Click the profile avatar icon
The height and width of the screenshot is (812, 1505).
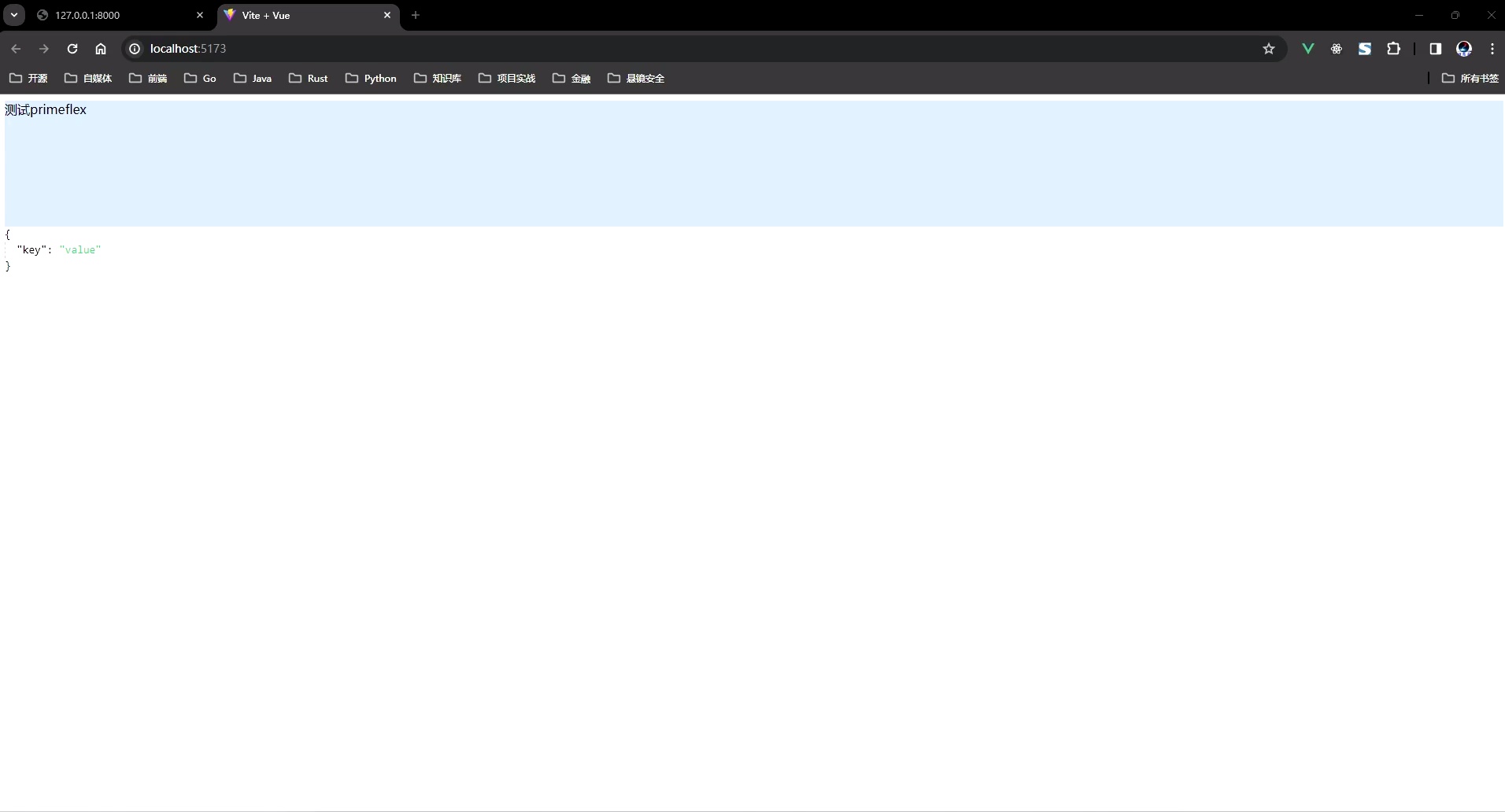point(1465,49)
